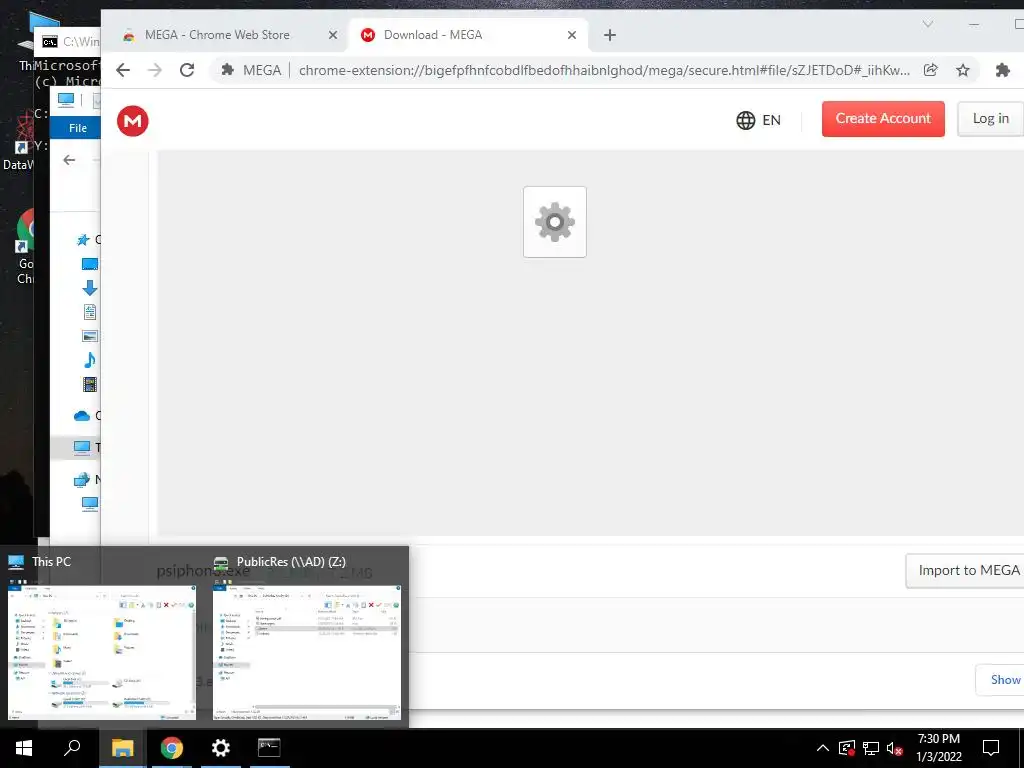Image resolution: width=1024 pixels, height=768 pixels.
Task: Open the EN language selector
Action: point(758,120)
